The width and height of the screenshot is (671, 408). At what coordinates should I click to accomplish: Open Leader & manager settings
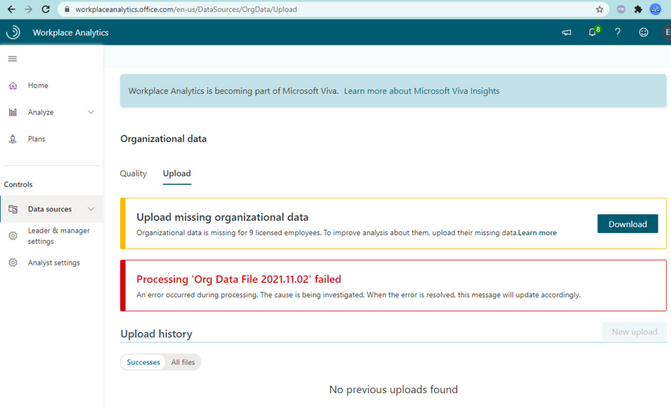pyautogui.click(x=59, y=236)
